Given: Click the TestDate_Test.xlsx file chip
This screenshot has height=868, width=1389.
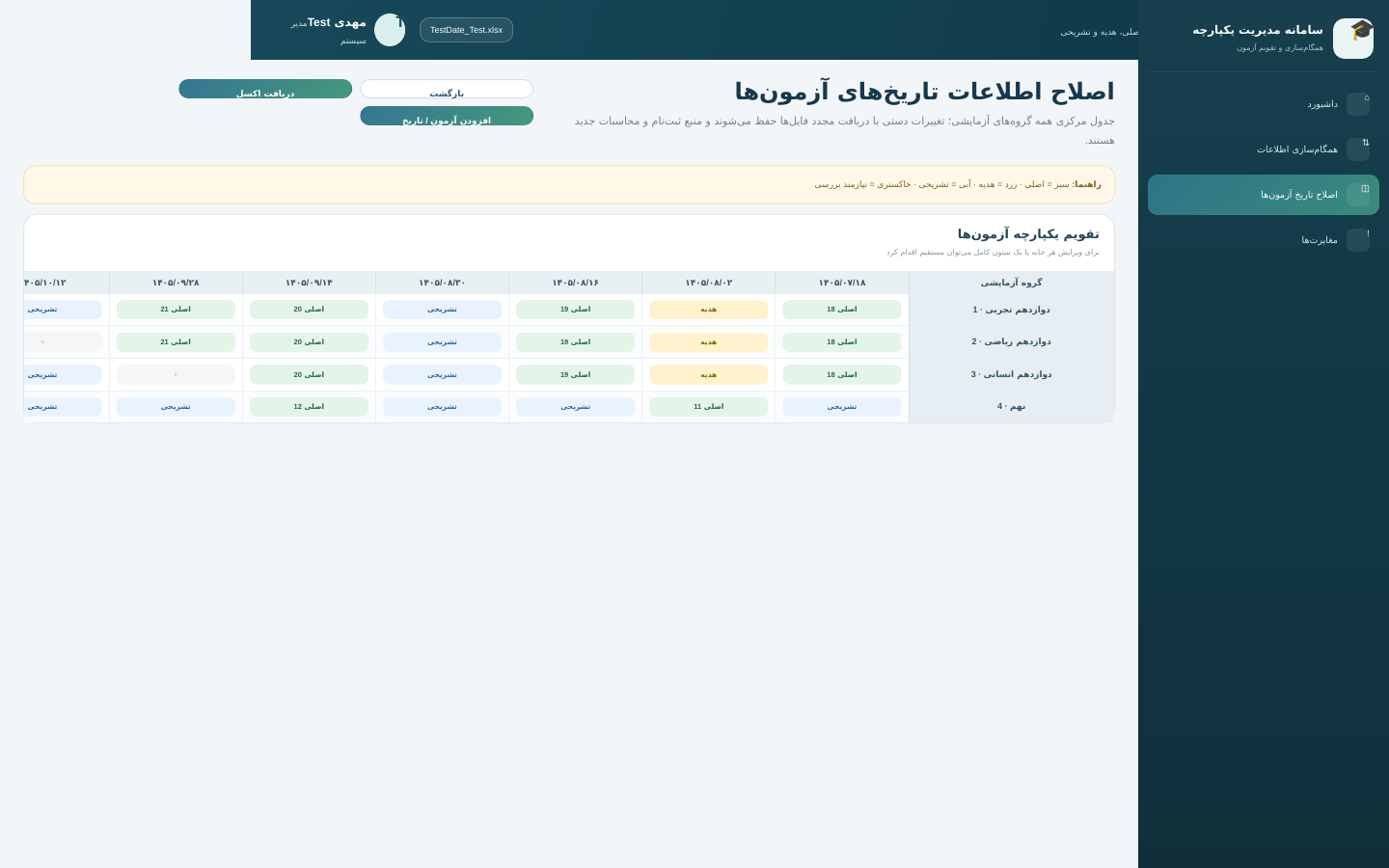Looking at the screenshot, I should coord(466,30).
